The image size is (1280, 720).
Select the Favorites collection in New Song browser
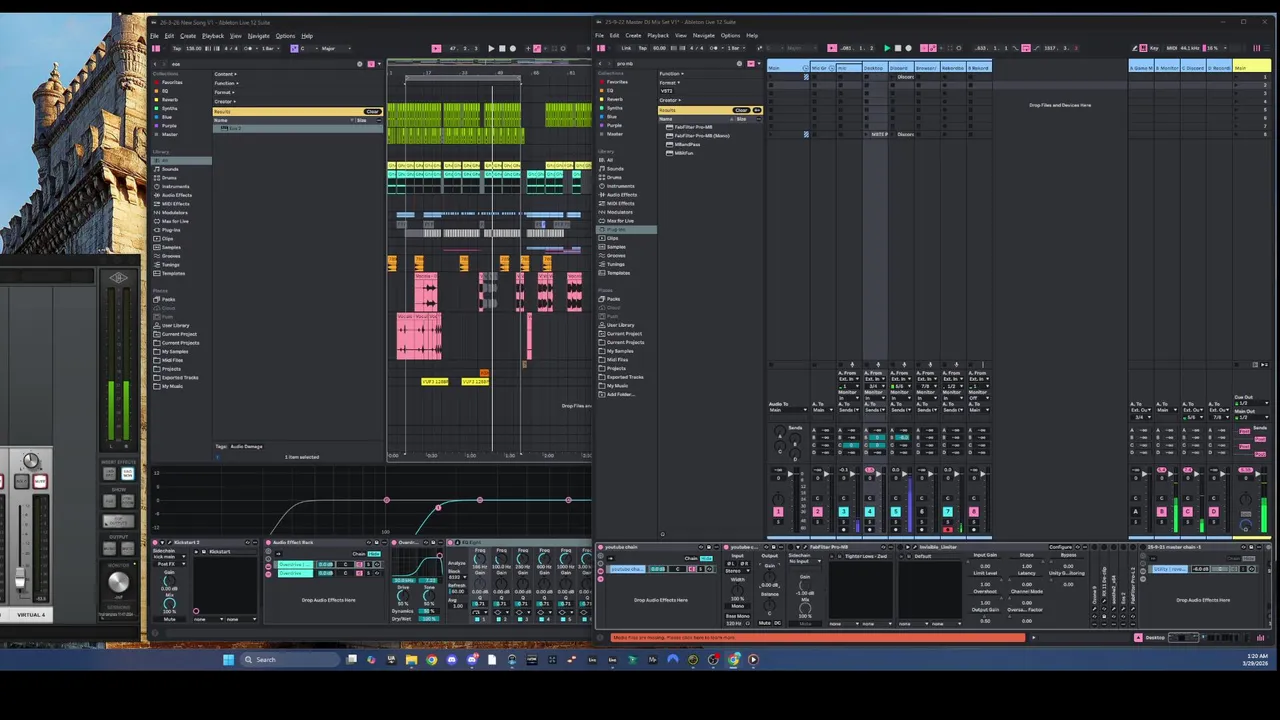171,82
